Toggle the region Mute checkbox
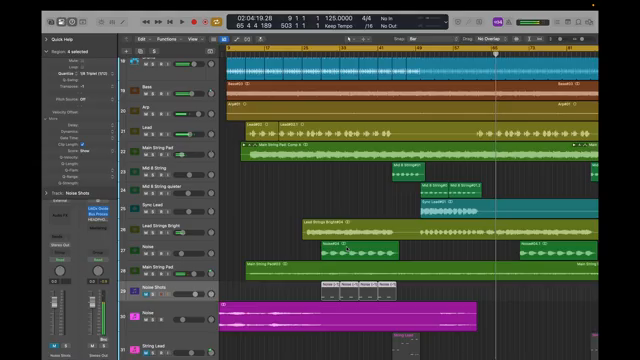Screen dimensions: 640x360 (82, 61)
